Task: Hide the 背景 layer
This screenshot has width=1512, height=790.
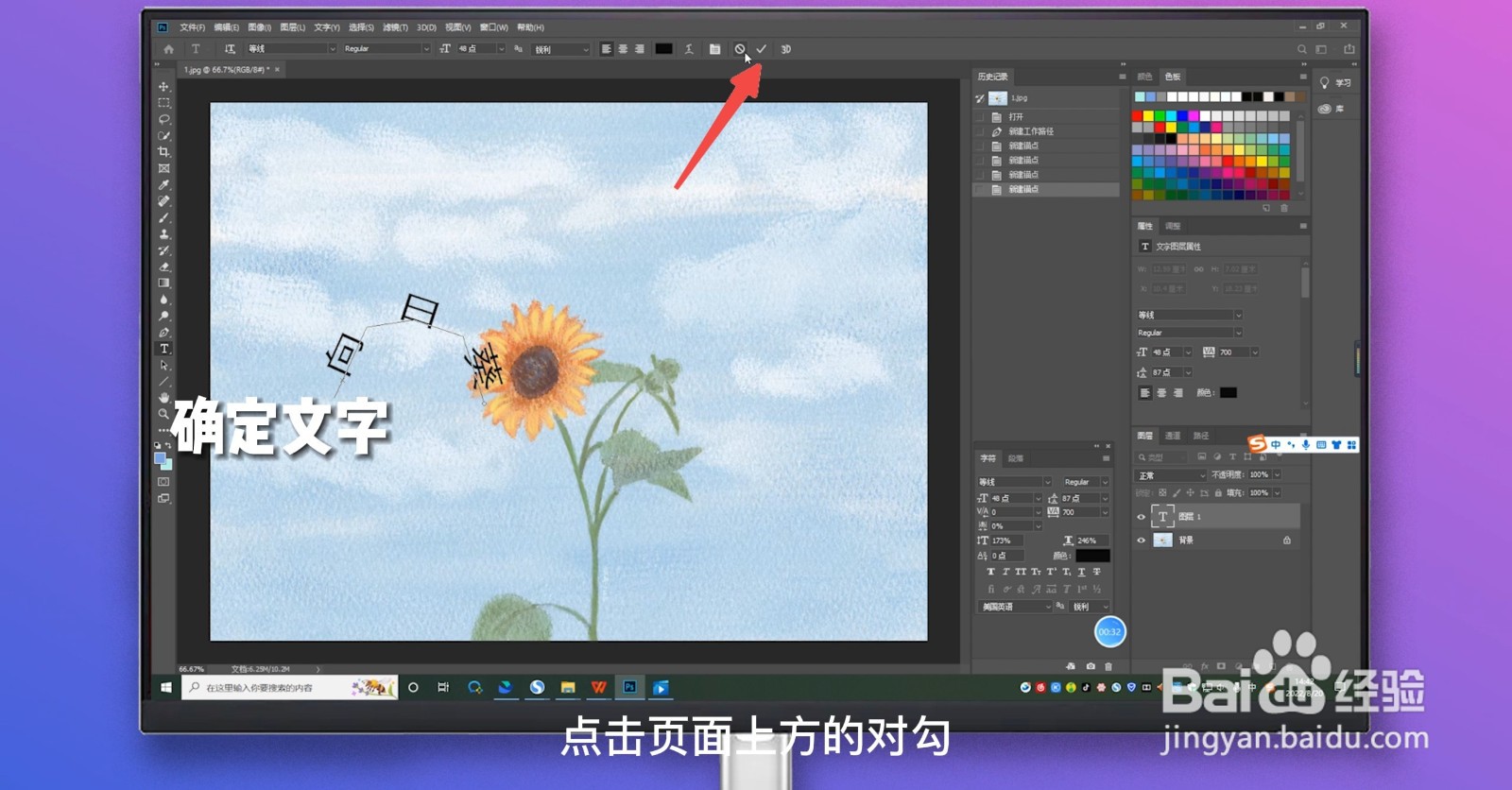Action: click(1141, 541)
